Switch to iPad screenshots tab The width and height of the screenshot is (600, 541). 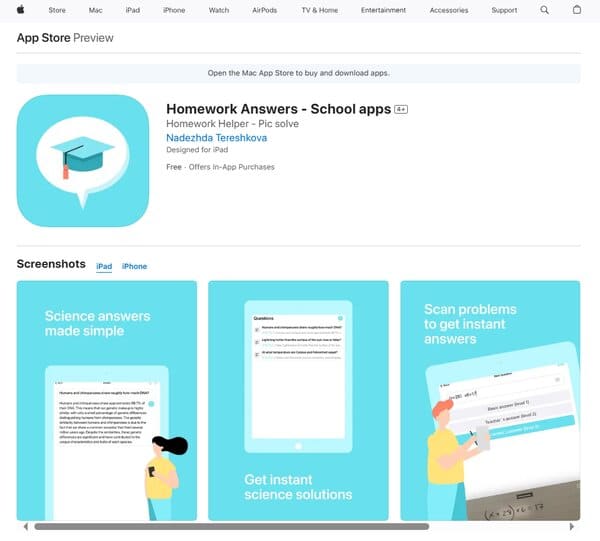click(104, 266)
